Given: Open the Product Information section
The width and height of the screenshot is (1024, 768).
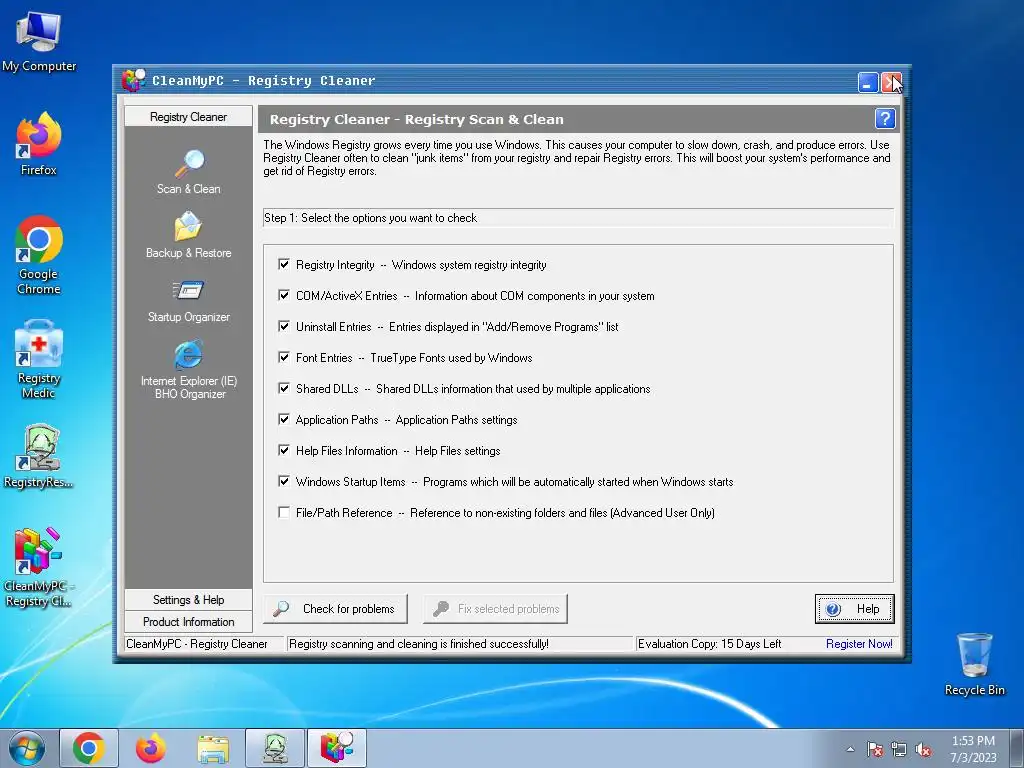Looking at the screenshot, I should pyautogui.click(x=189, y=622).
